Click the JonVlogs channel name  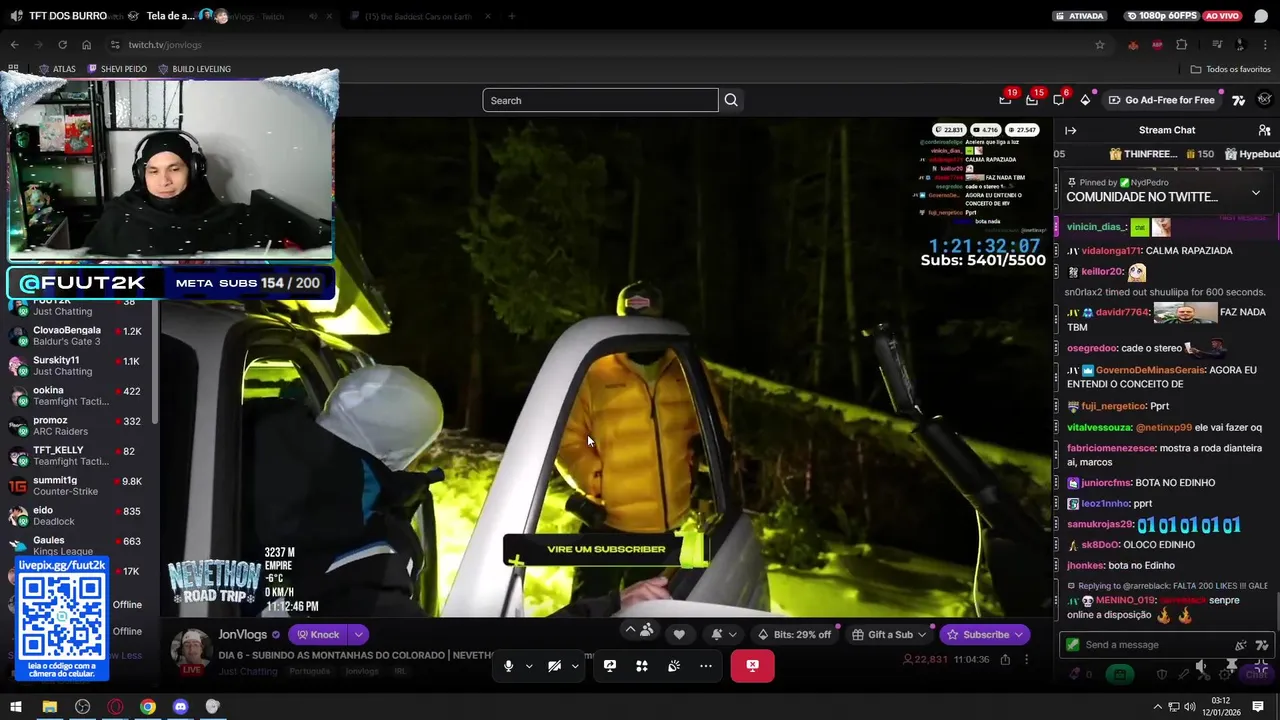(x=243, y=634)
